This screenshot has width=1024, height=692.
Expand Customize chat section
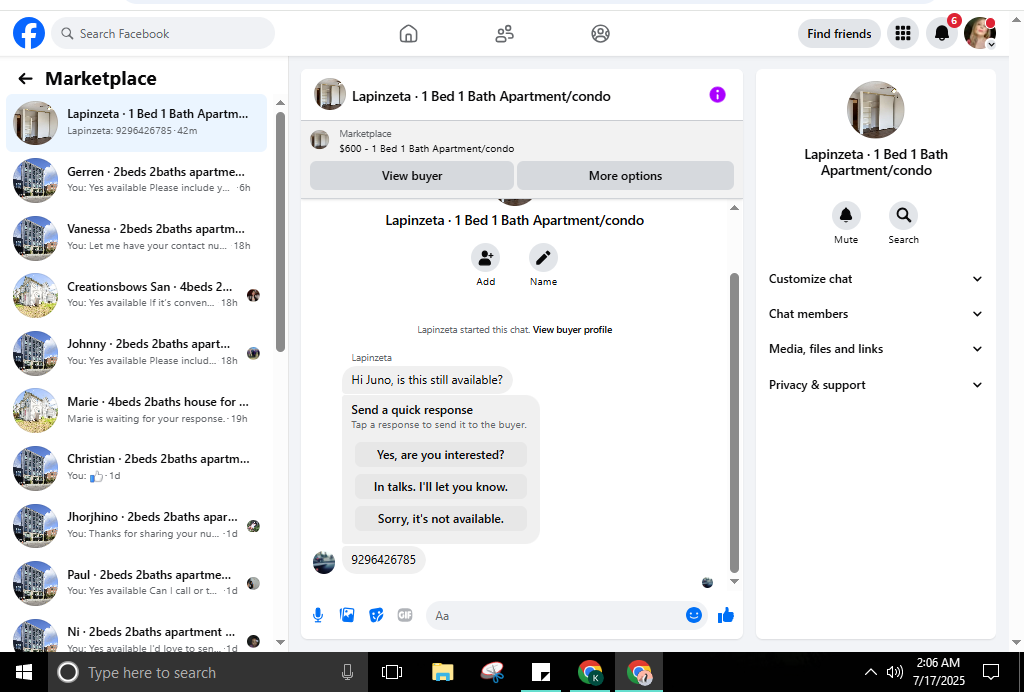tap(875, 279)
